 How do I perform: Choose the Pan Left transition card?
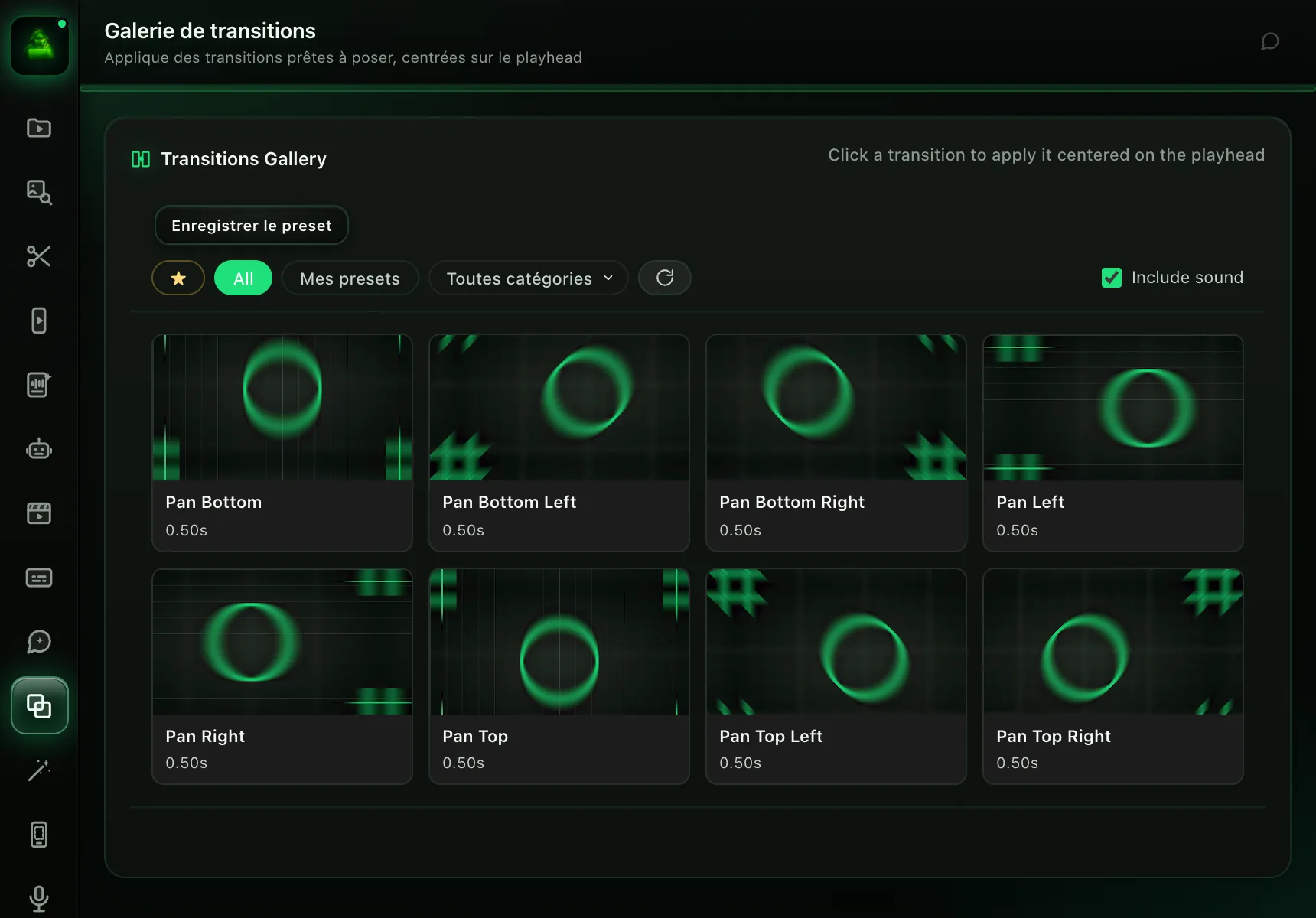[x=1113, y=443]
